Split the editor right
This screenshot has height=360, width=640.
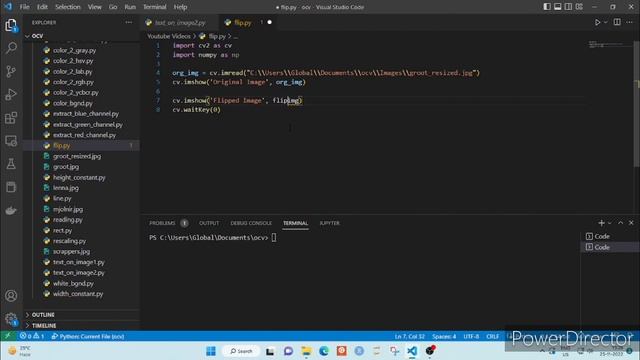coord(617,22)
